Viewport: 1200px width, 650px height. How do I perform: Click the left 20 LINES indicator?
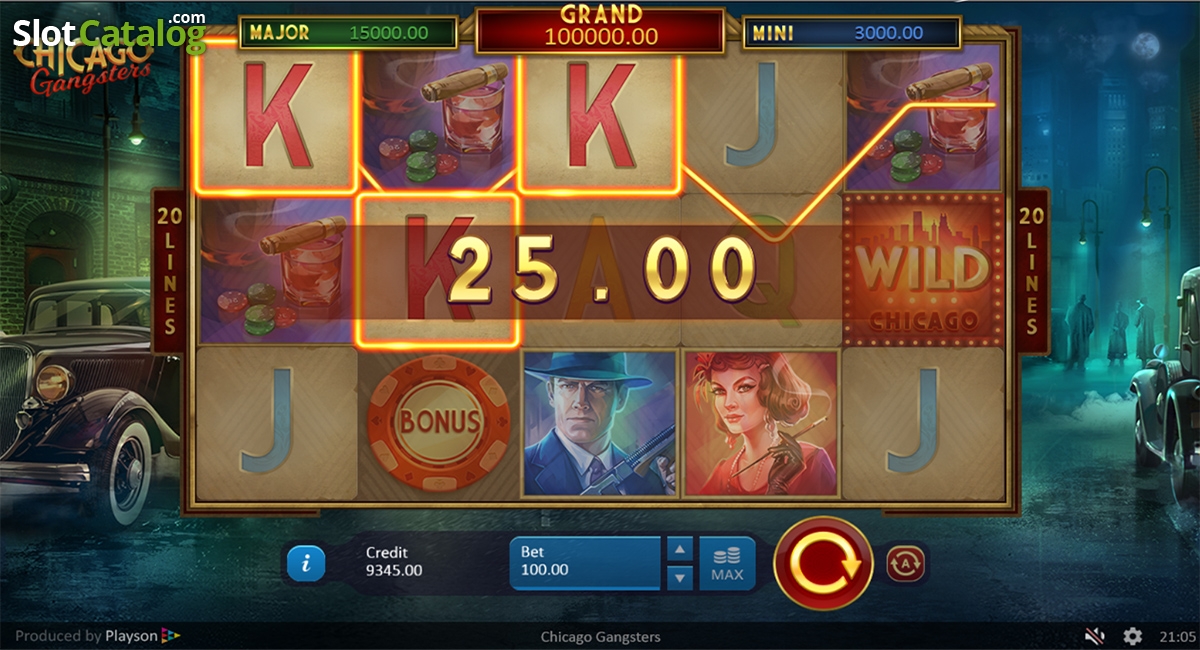pyautogui.click(x=169, y=271)
